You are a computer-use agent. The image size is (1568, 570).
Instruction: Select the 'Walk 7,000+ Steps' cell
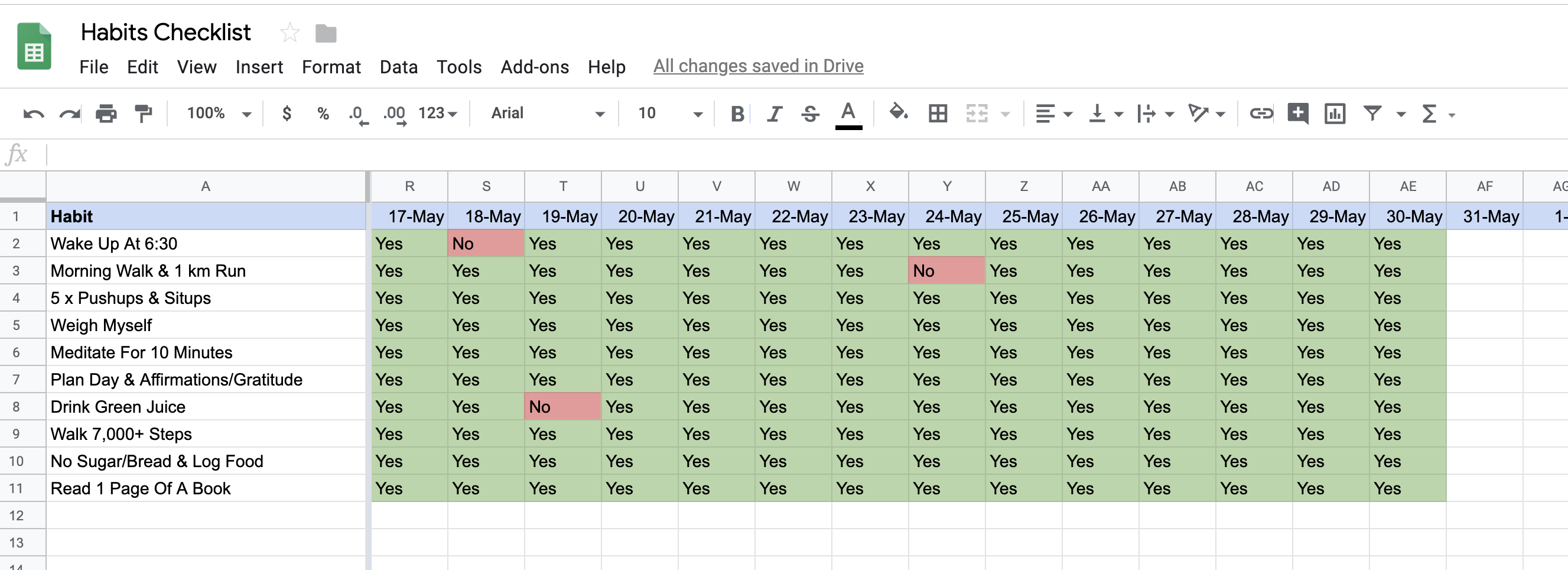pyautogui.click(x=206, y=434)
